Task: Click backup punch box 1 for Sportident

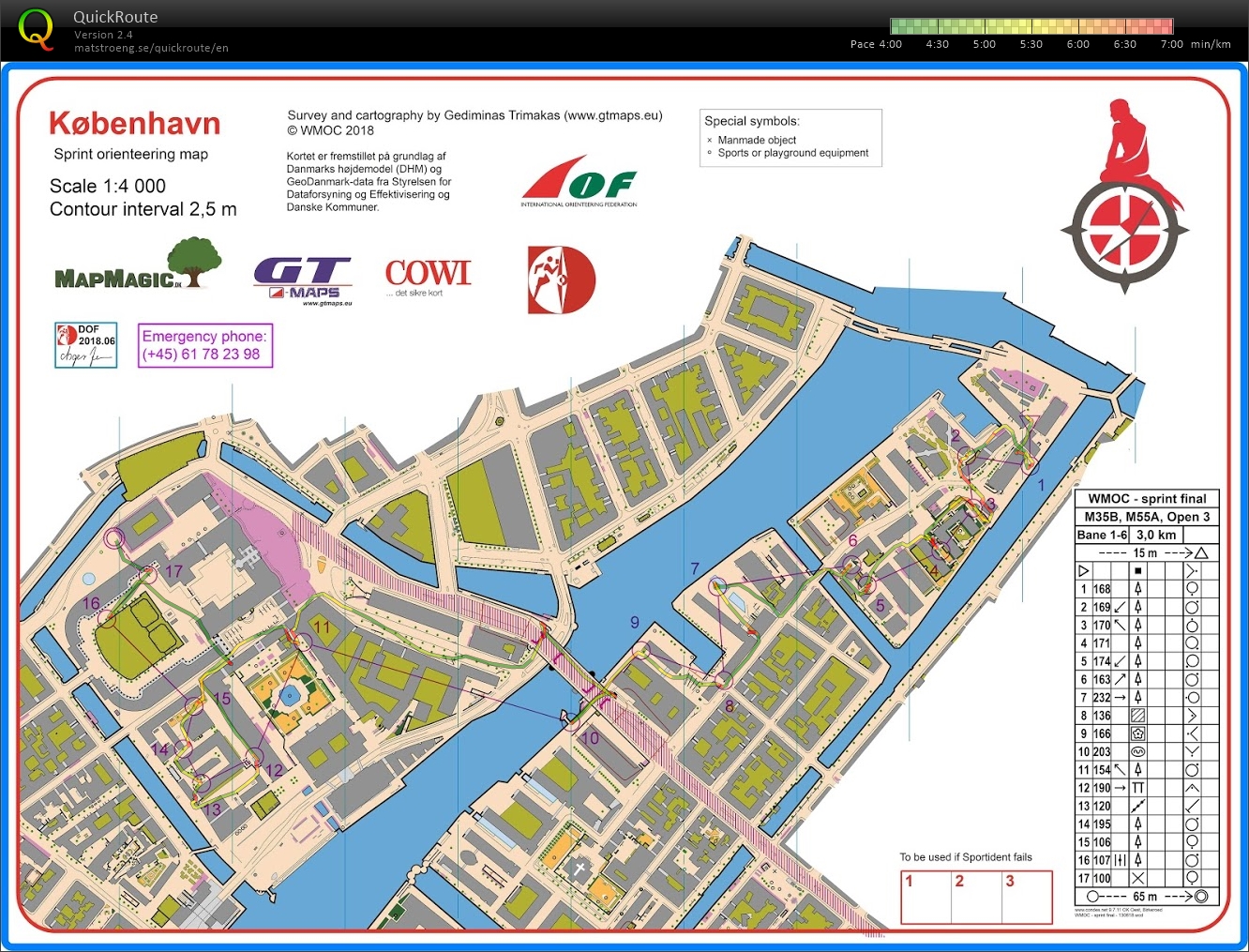Action: tap(925, 898)
